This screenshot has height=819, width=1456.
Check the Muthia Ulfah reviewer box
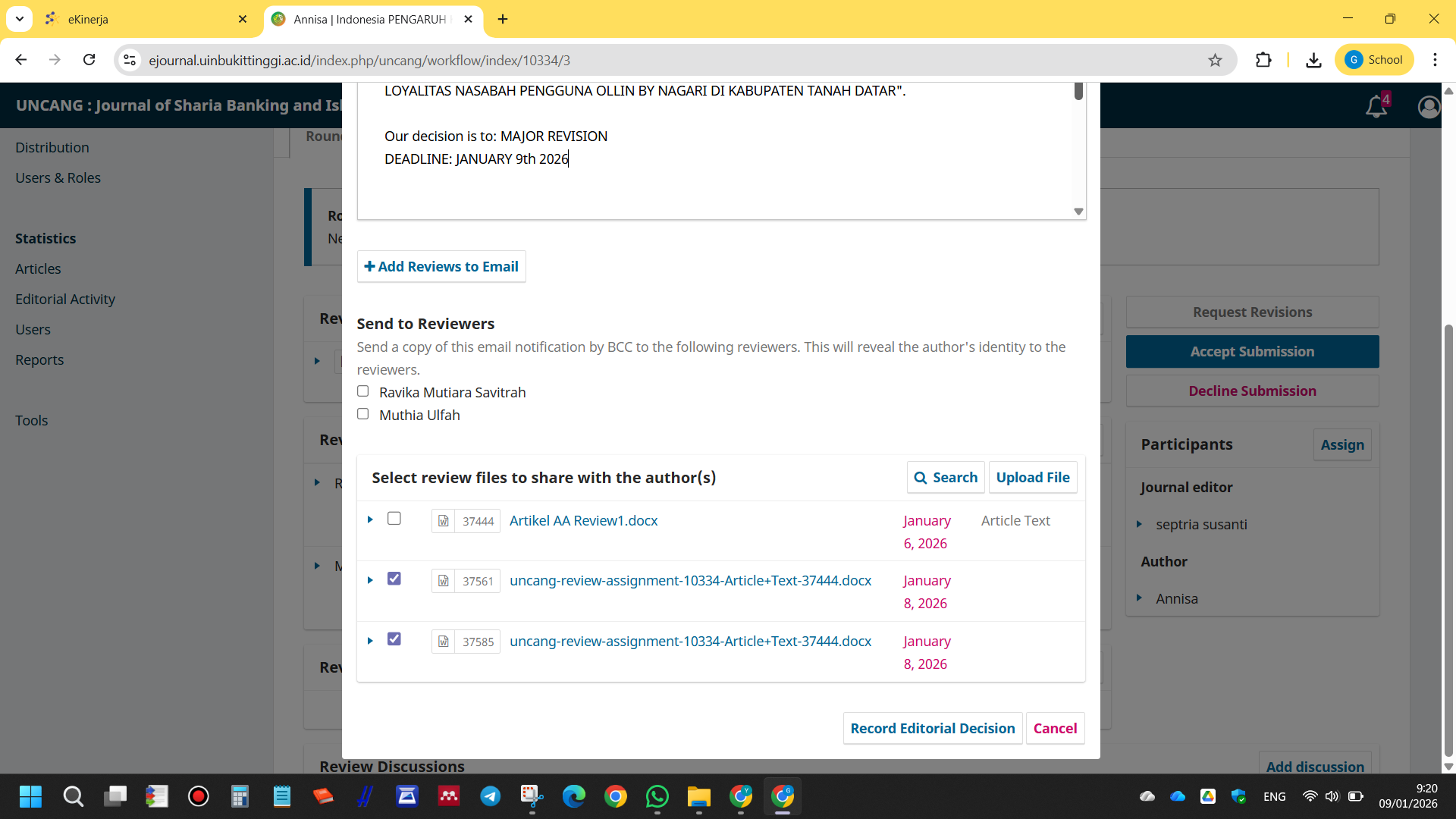[x=363, y=414]
